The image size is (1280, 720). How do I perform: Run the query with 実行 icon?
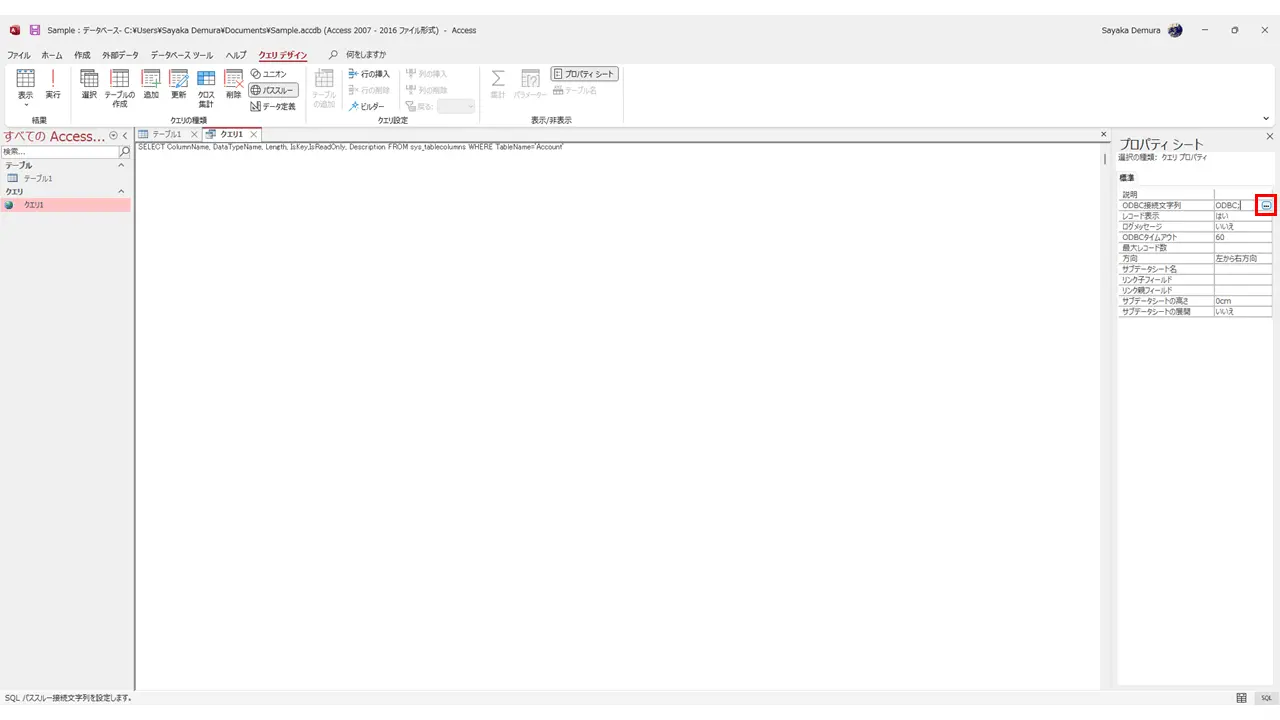tap(53, 86)
